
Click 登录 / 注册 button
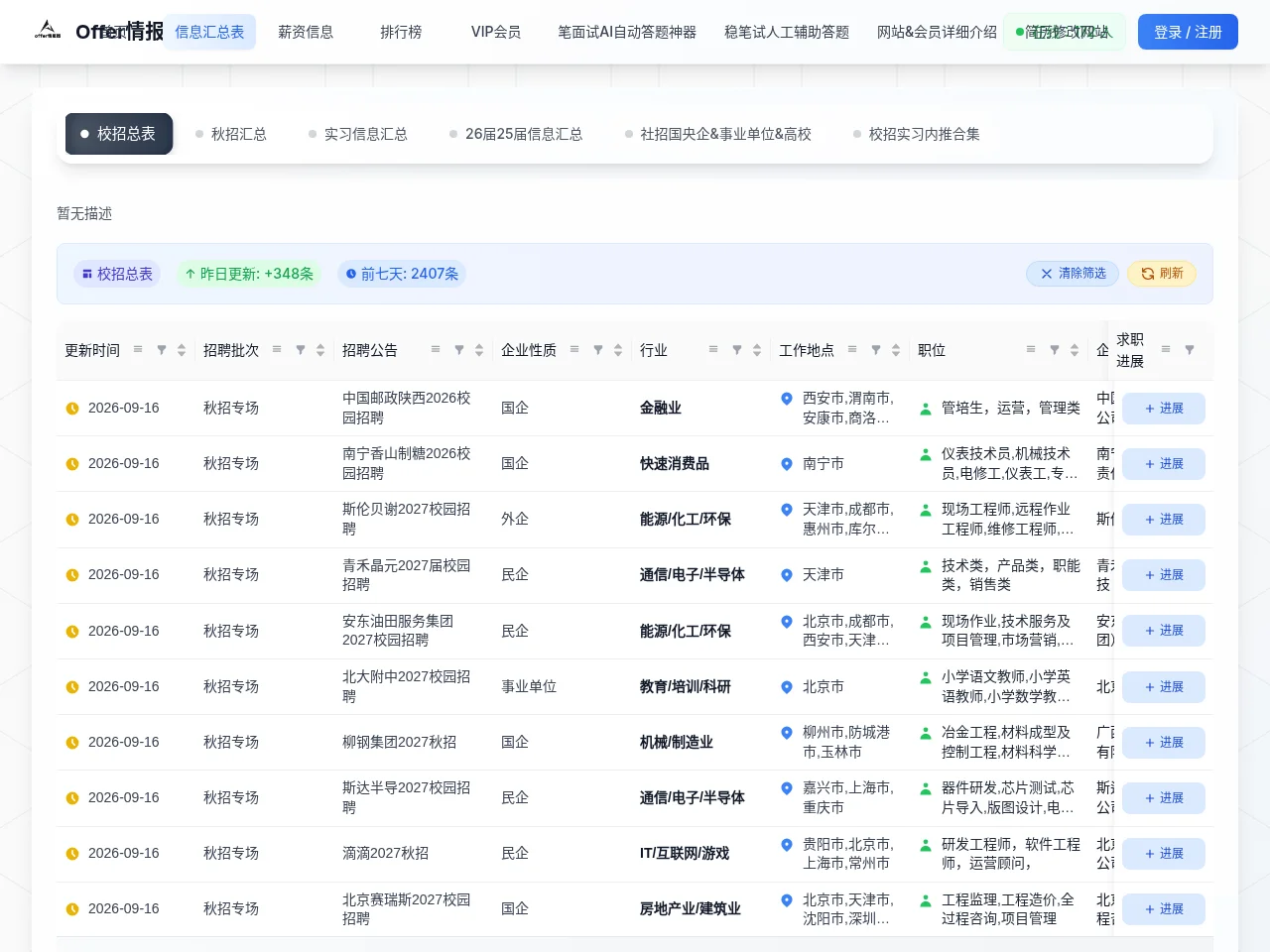click(x=1188, y=32)
